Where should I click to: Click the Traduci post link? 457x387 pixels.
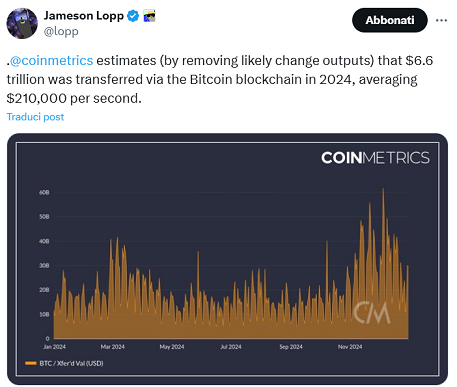pyautogui.click(x=35, y=117)
